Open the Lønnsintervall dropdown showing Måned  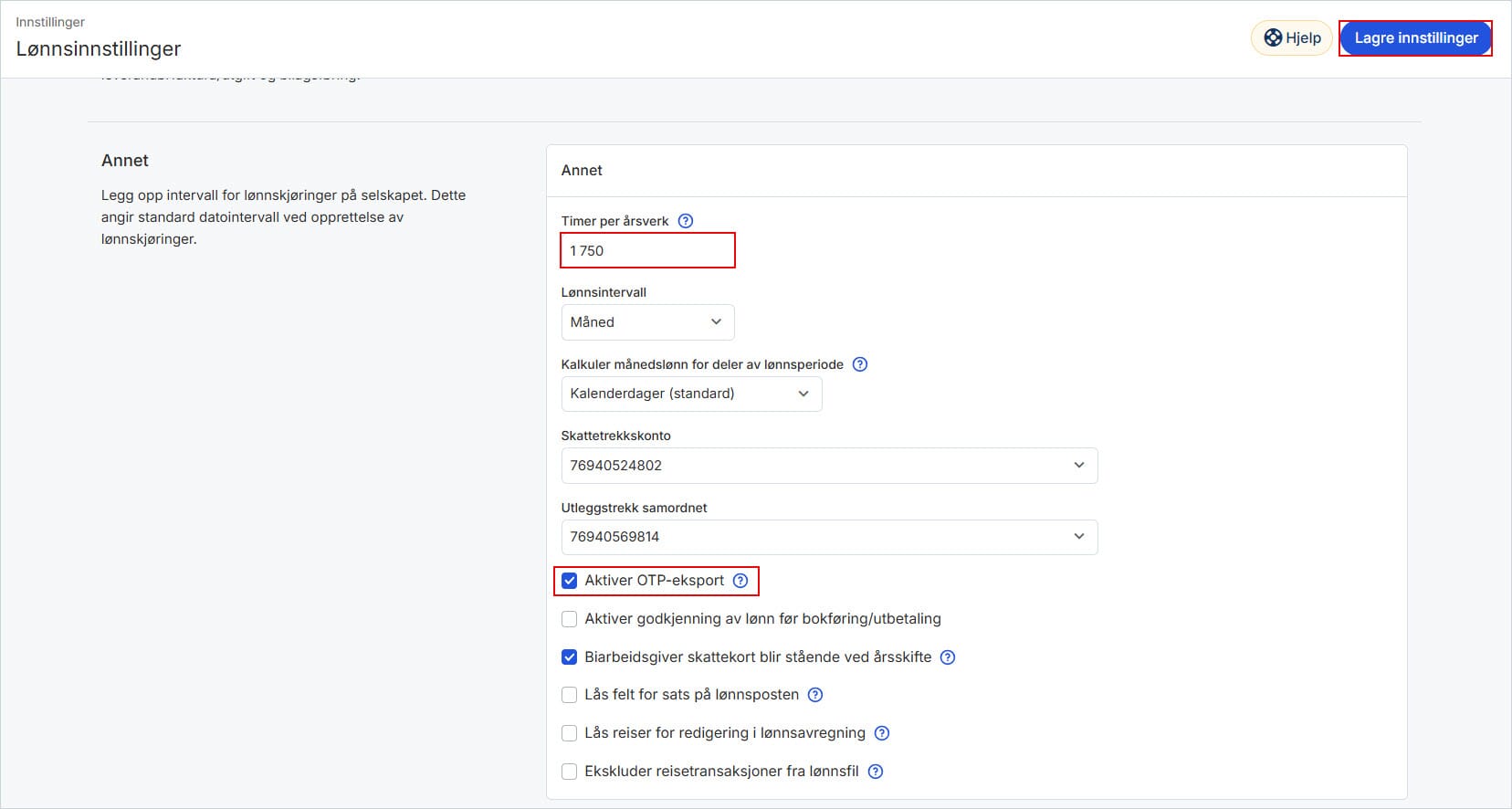tap(647, 322)
